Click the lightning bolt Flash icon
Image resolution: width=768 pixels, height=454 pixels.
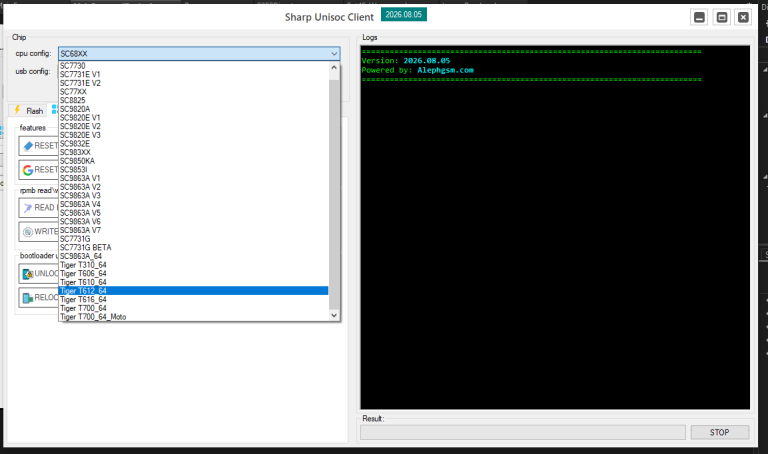17,110
